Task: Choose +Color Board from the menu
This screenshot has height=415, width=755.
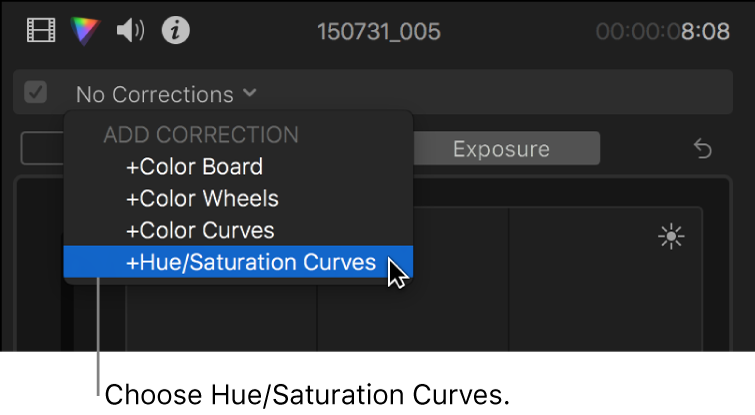Action: [194, 167]
